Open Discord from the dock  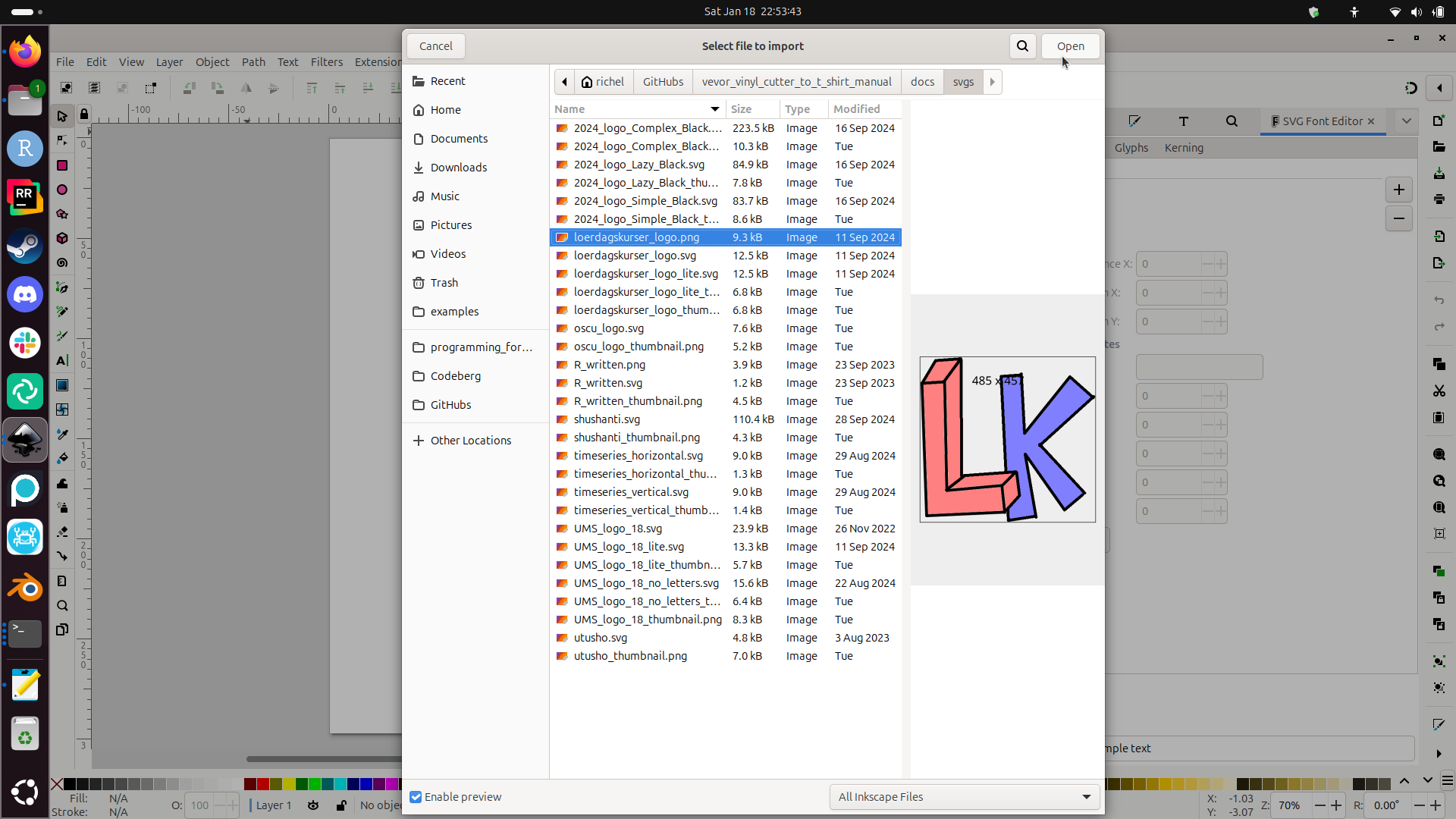coord(25,294)
